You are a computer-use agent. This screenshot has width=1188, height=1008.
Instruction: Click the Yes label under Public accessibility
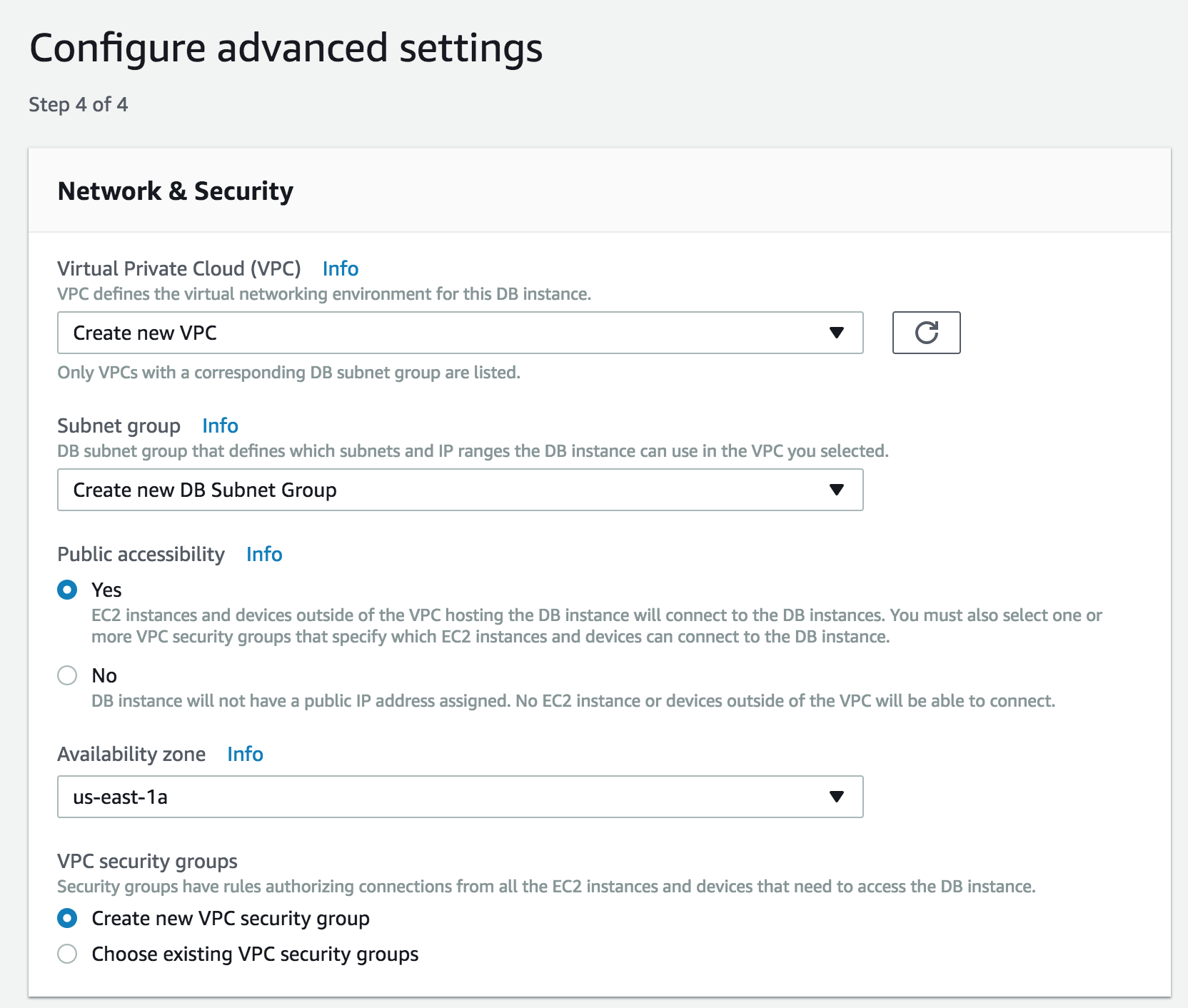[x=106, y=590]
